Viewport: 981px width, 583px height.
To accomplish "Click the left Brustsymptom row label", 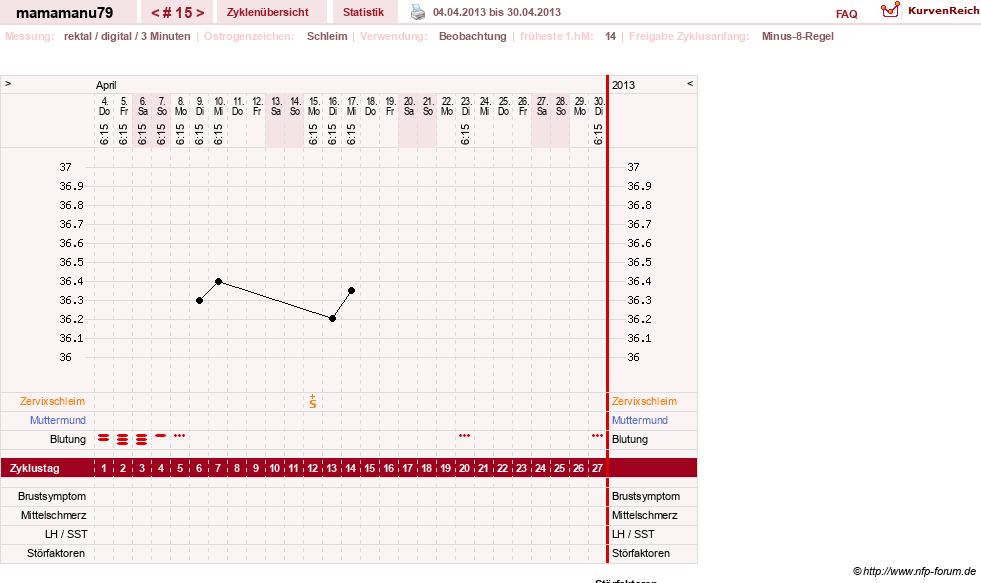I will tap(52, 496).
